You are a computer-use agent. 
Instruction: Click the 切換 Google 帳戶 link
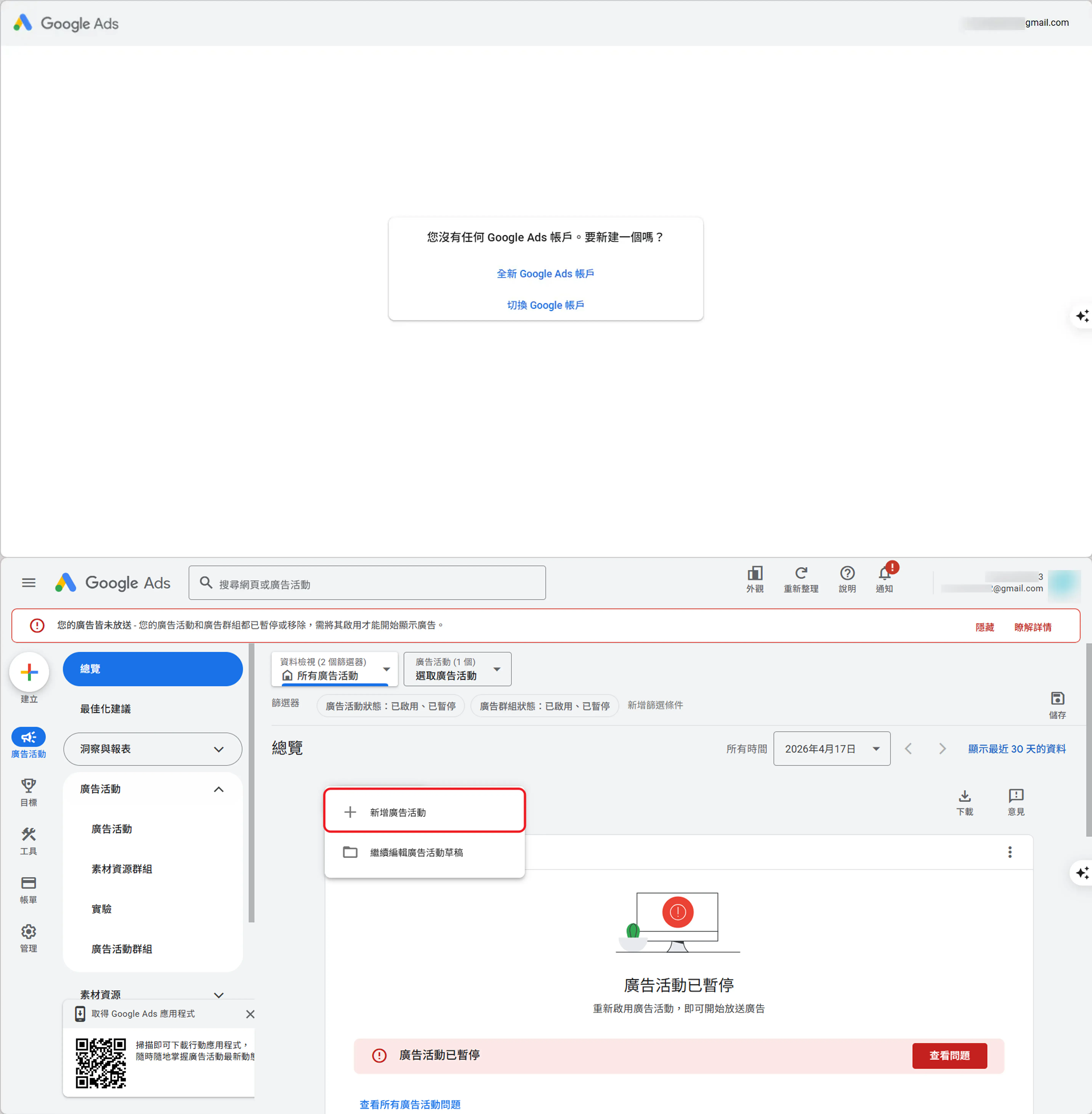pos(545,305)
